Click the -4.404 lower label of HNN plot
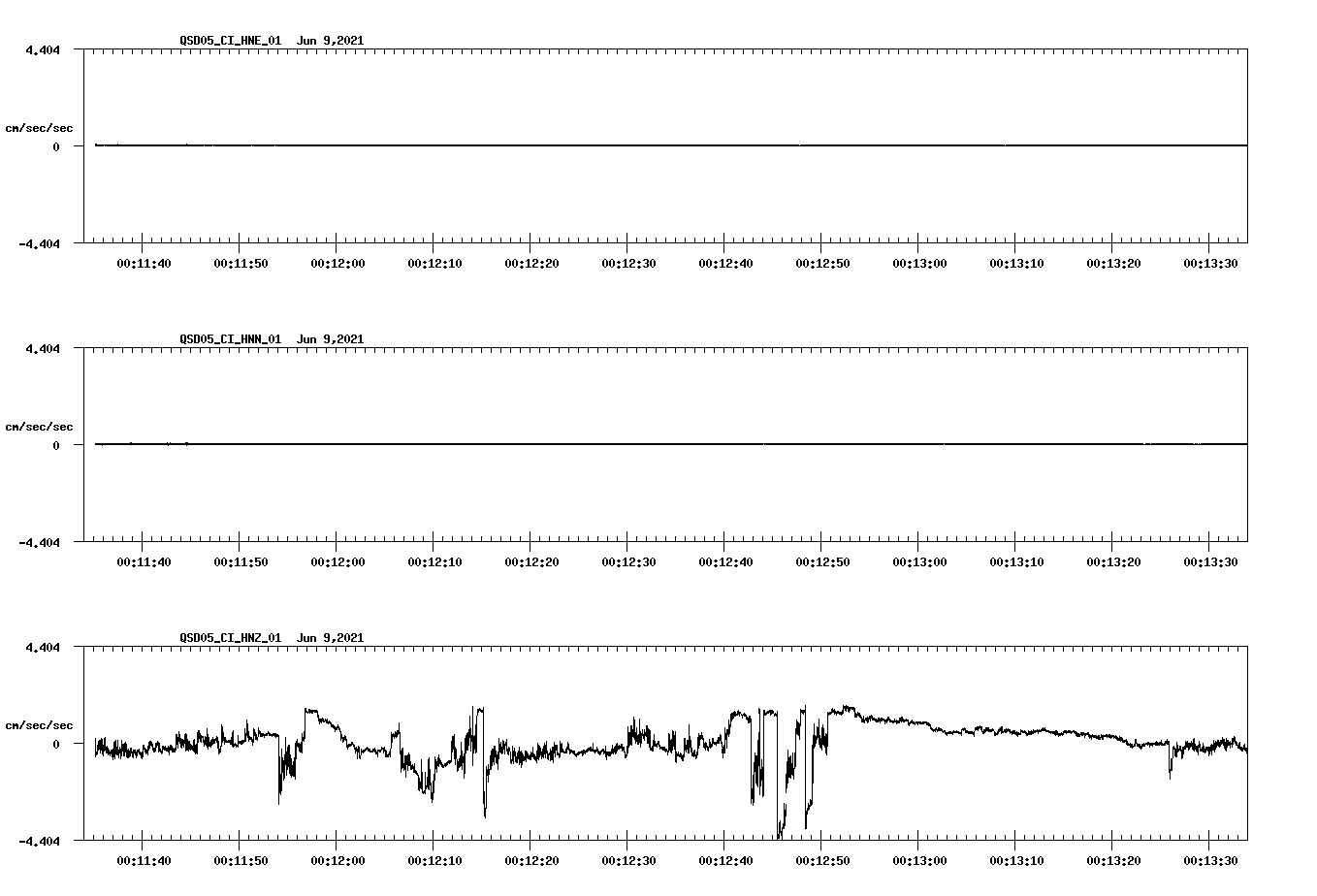 [39, 543]
